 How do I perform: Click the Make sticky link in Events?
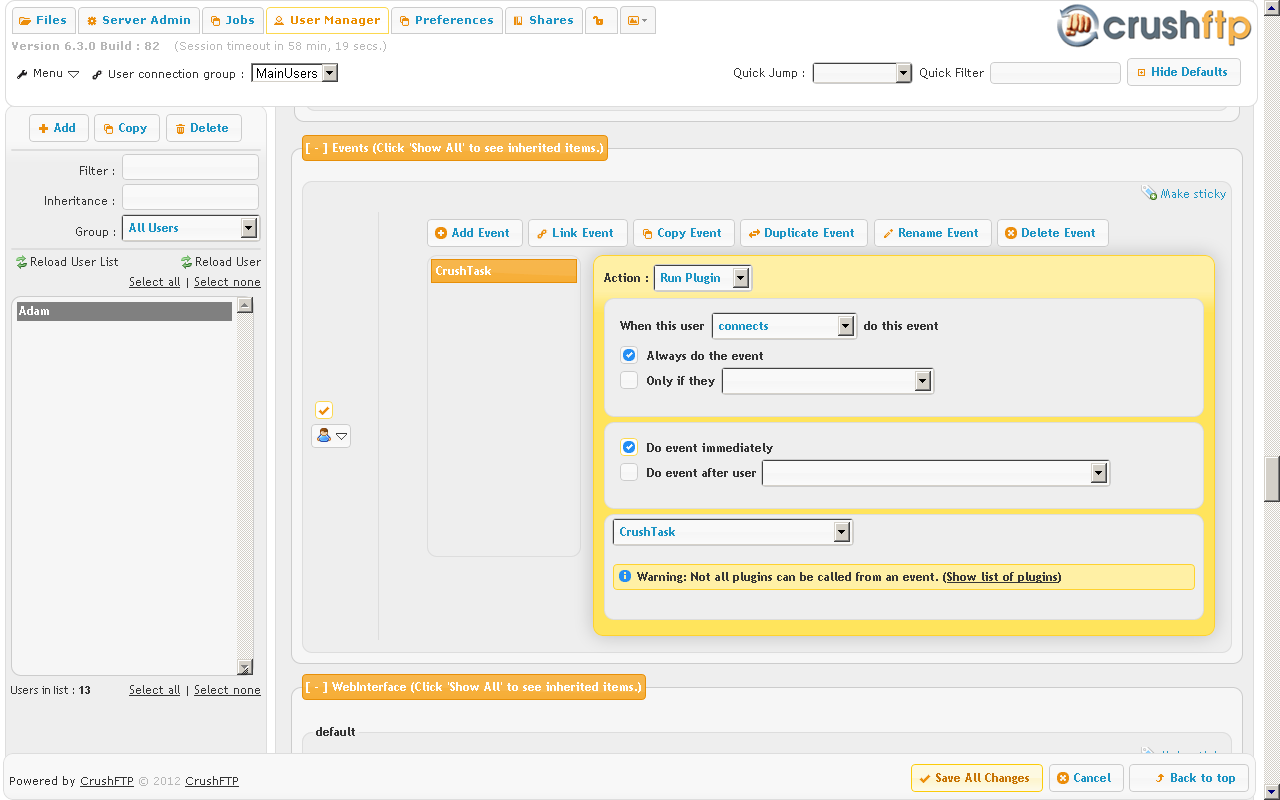click(1184, 194)
